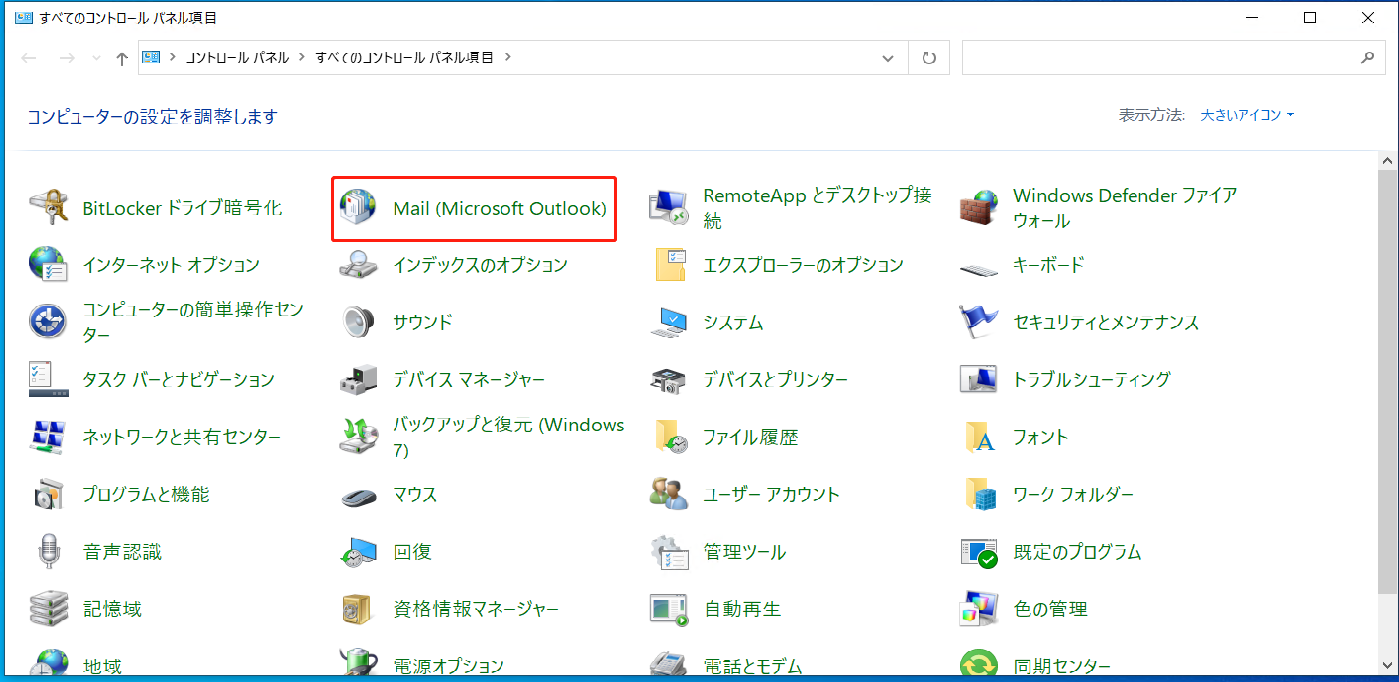Image resolution: width=1399 pixels, height=682 pixels.
Task: Open プログラムと機能 icon
Action: (x=48, y=494)
